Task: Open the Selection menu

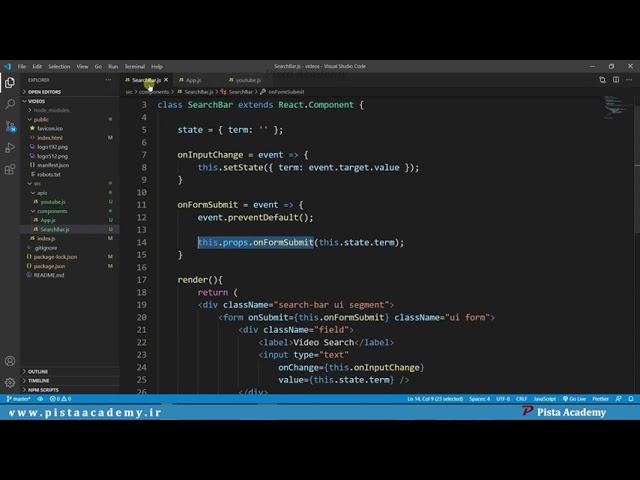Action: click(x=59, y=66)
